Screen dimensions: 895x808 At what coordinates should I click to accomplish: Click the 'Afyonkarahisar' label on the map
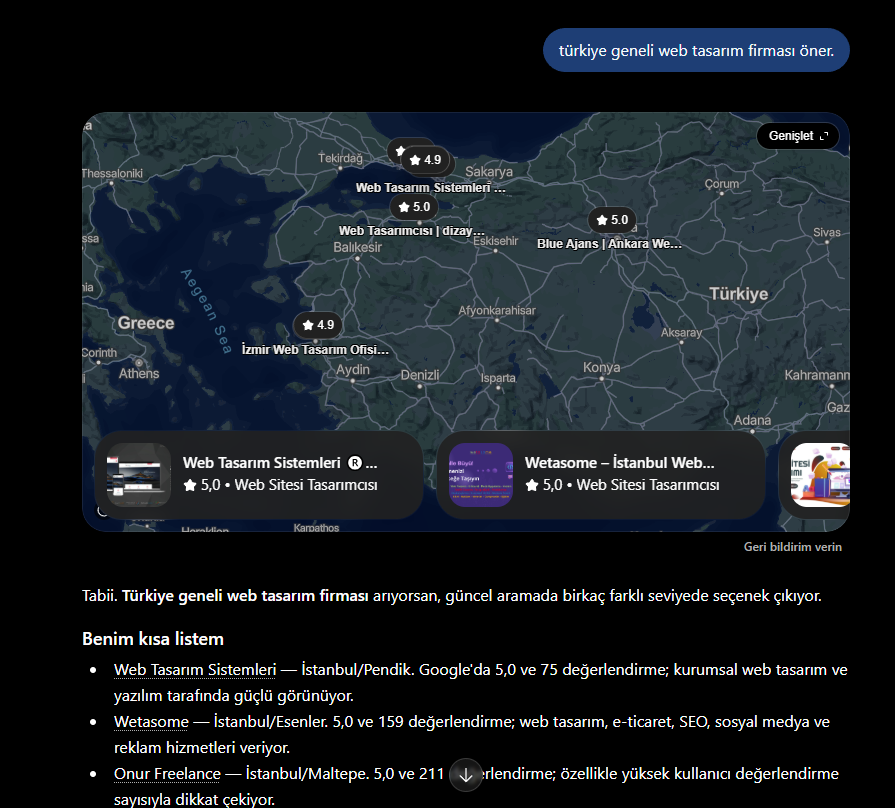click(497, 310)
